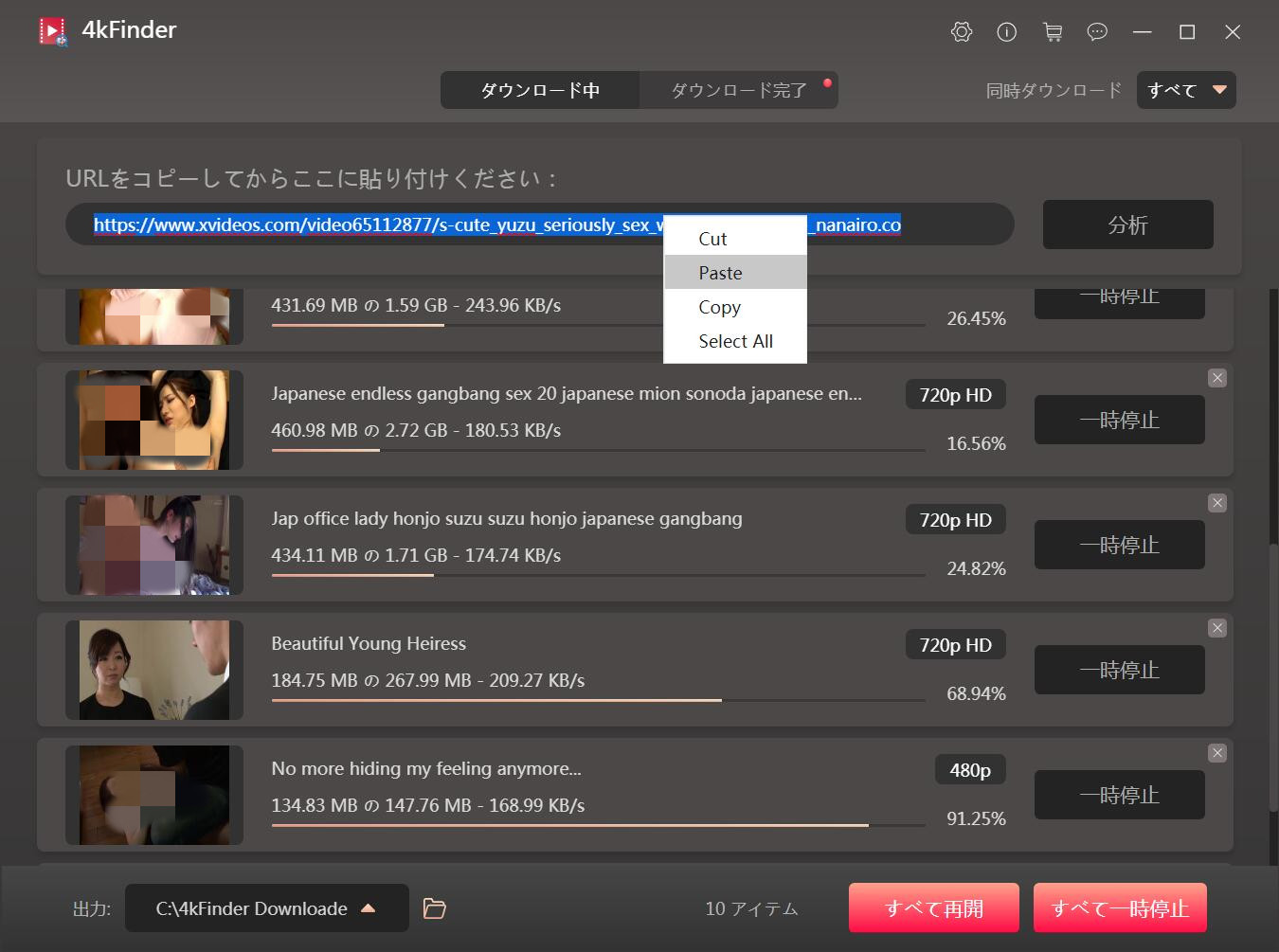Choose Cut from the context menu
This screenshot has width=1279, height=952.
coord(735,239)
